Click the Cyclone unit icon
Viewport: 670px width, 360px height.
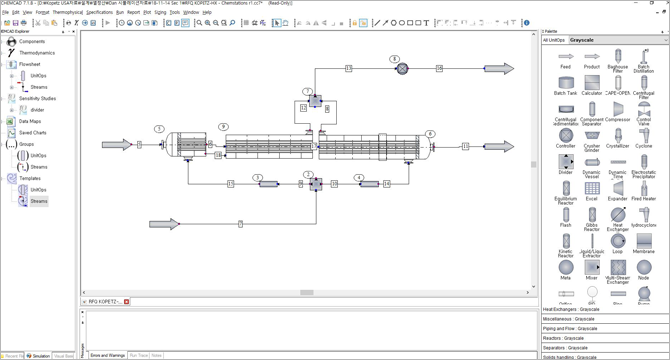[x=644, y=135]
